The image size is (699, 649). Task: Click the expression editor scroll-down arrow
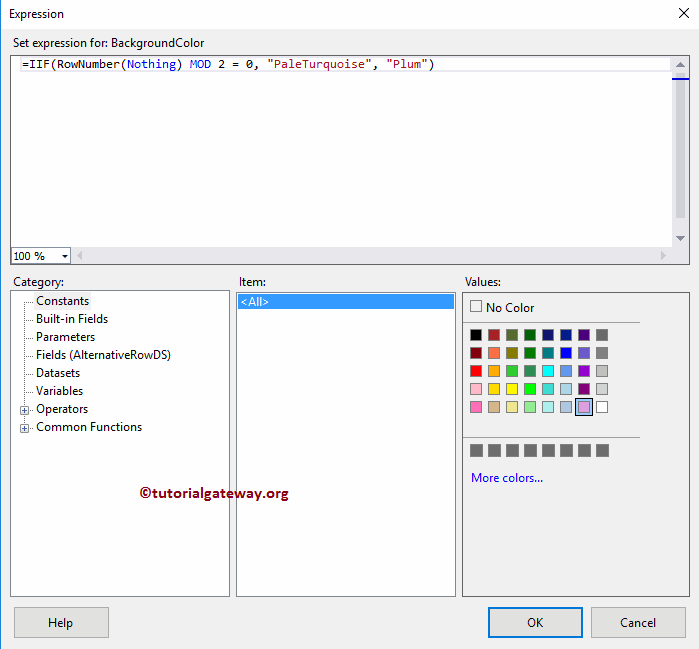click(x=680, y=238)
